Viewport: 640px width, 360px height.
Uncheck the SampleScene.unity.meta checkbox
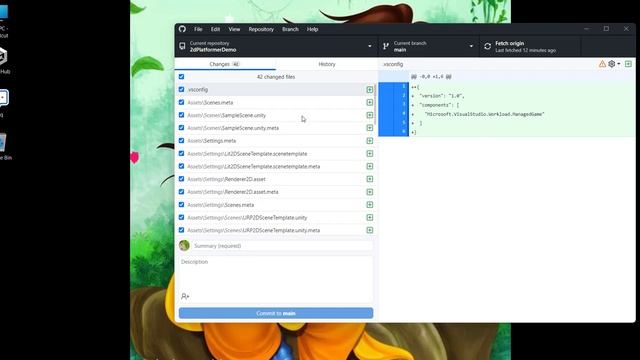click(181, 128)
